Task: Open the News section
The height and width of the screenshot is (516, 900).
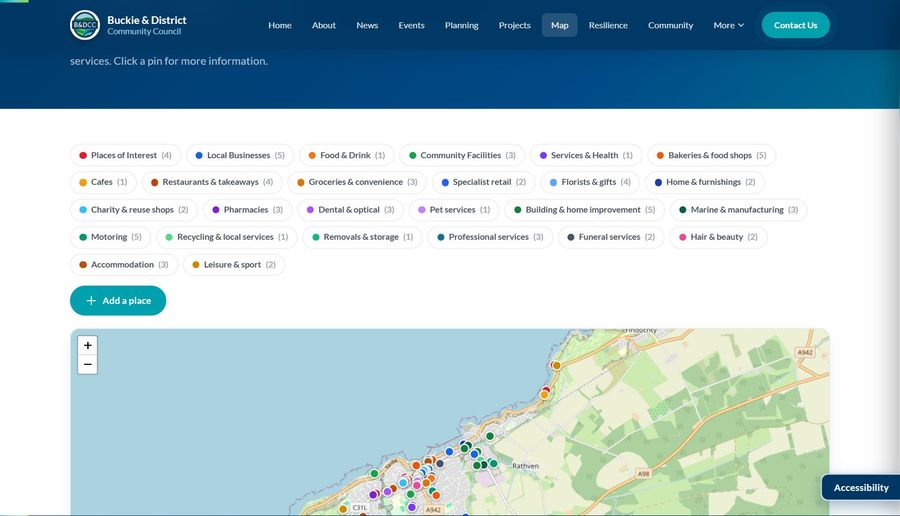Action: (x=367, y=25)
